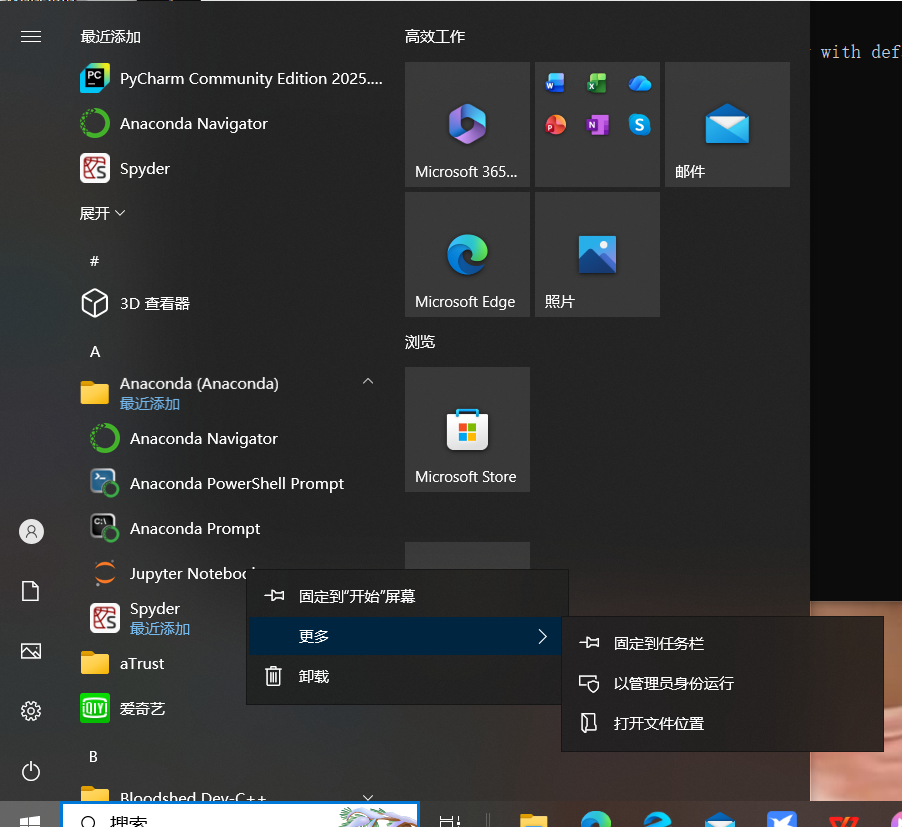Select 固定到任务栏 in the submenu

[x=722, y=643]
